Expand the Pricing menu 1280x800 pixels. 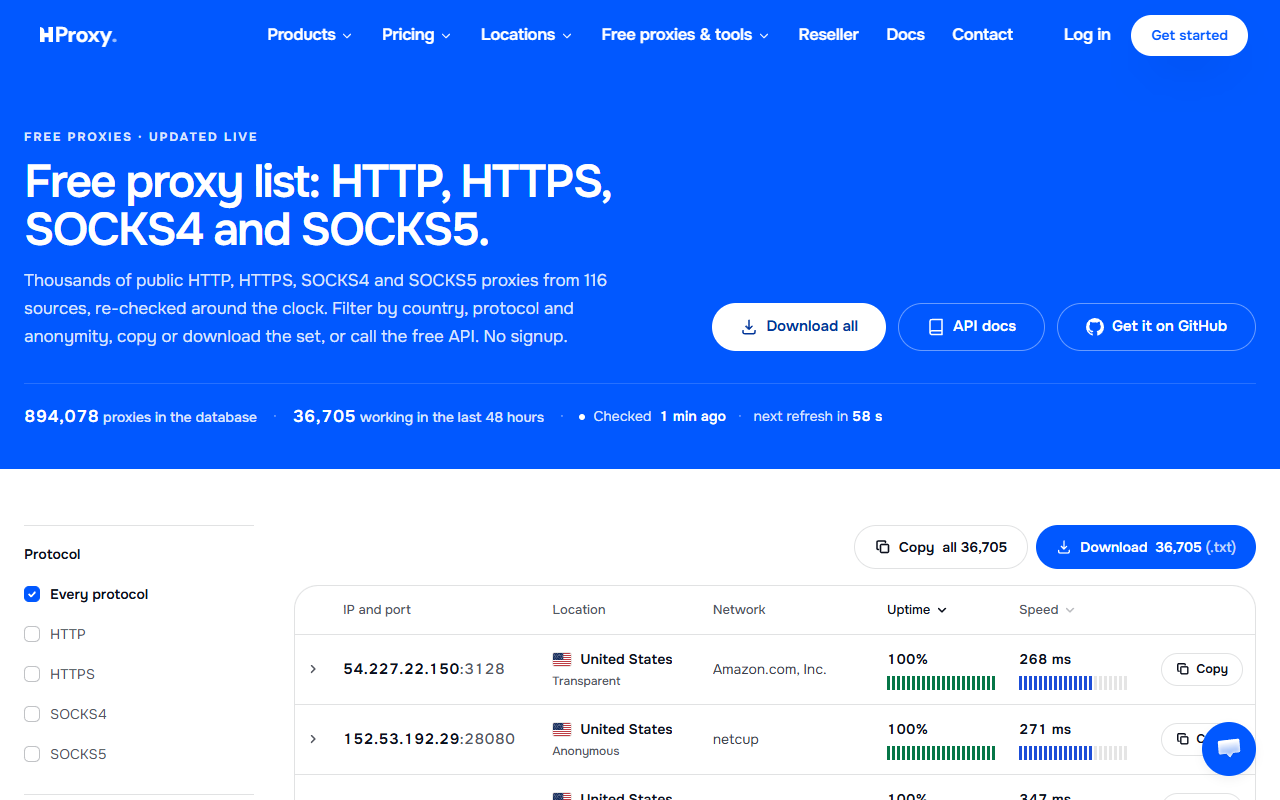[416, 35]
